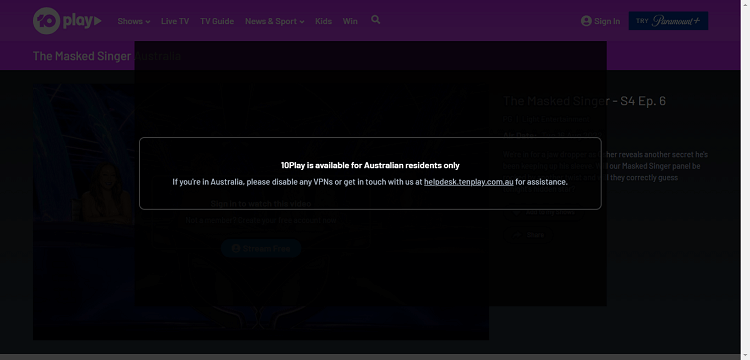This screenshot has height=360, width=750.
Task: Select the Win menu item
Action: point(350,21)
